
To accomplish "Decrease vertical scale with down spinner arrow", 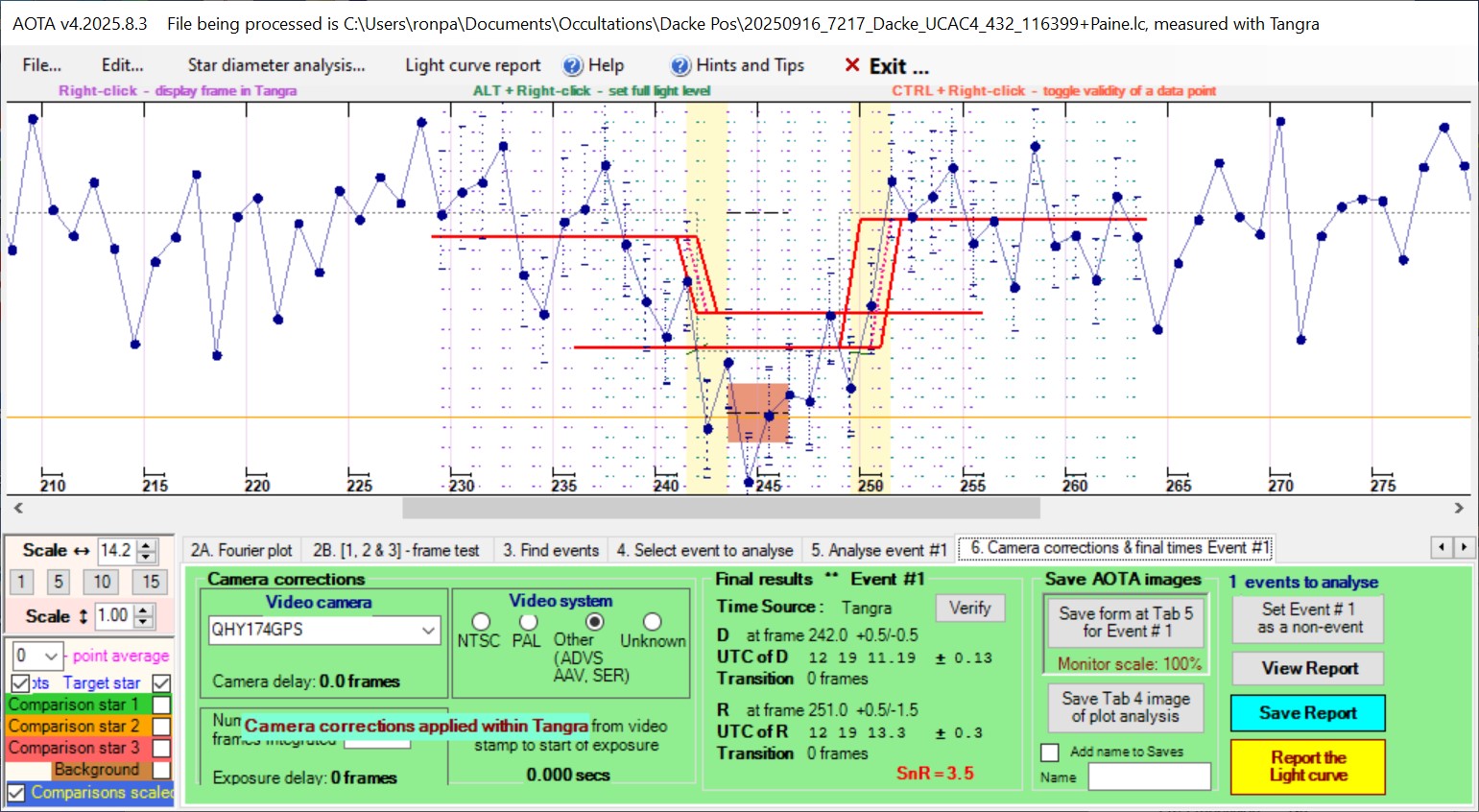I will click(144, 622).
